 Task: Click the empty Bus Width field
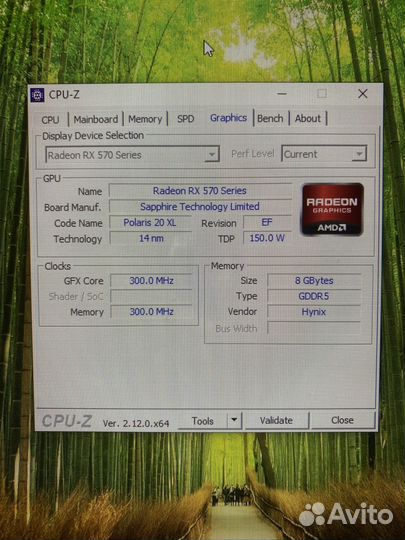pyautogui.click(x=314, y=328)
